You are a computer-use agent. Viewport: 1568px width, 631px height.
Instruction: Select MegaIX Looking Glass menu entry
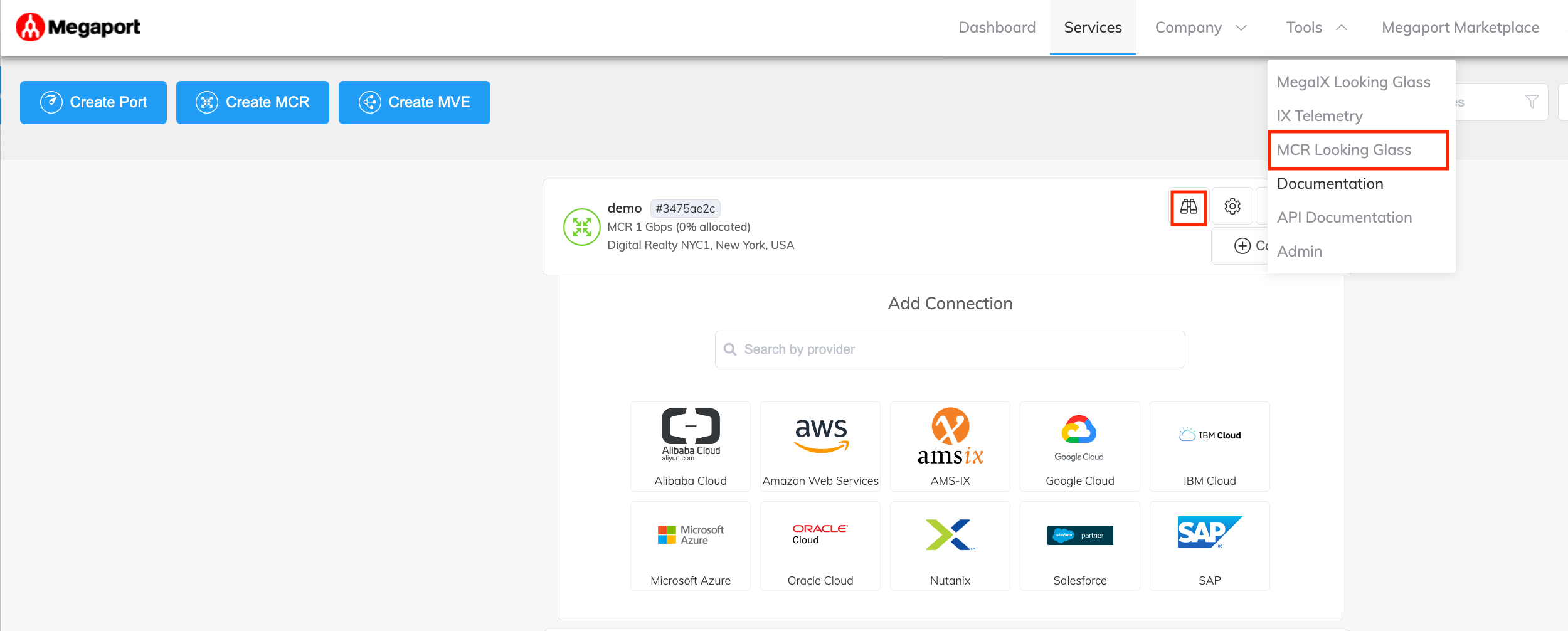1353,82
